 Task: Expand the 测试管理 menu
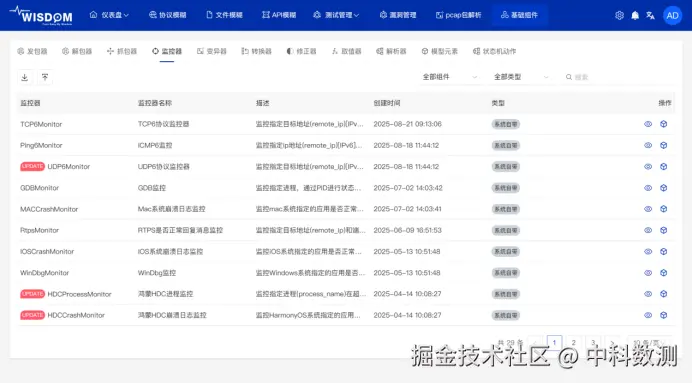(x=336, y=15)
